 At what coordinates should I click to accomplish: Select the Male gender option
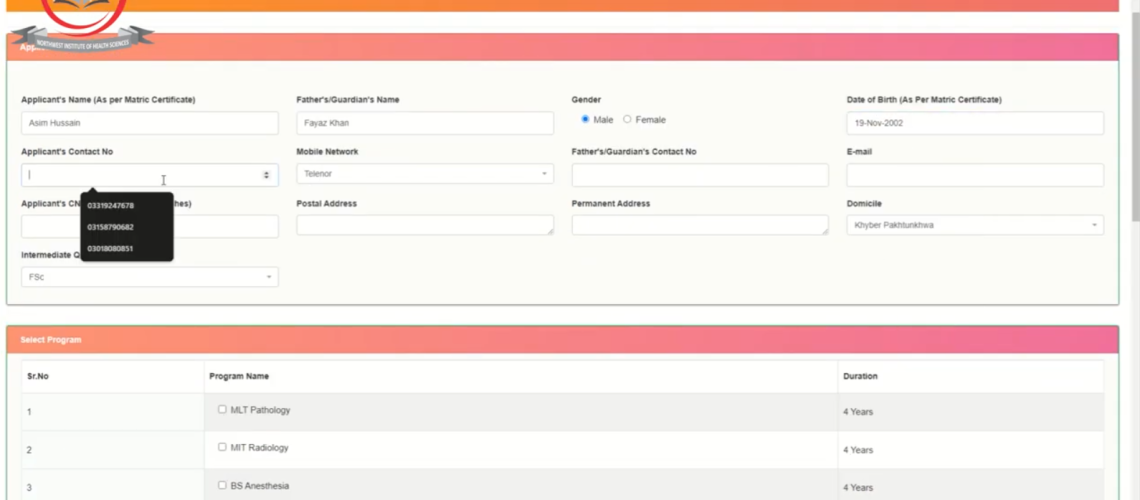pos(585,119)
